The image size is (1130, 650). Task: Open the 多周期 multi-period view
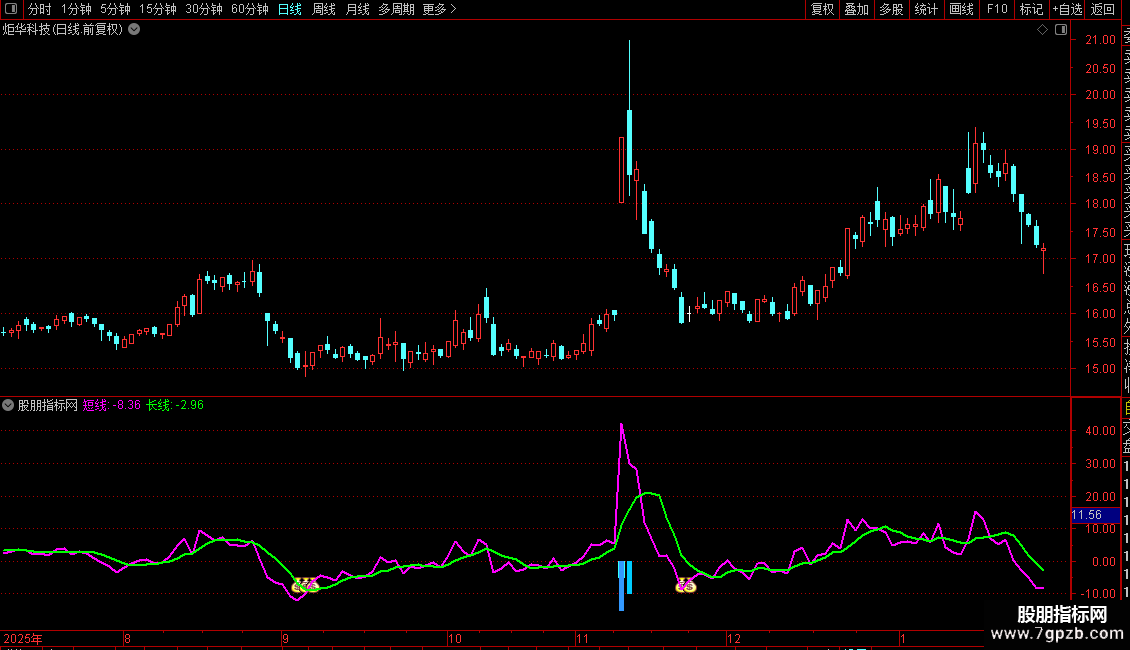pyautogui.click(x=396, y=10)
